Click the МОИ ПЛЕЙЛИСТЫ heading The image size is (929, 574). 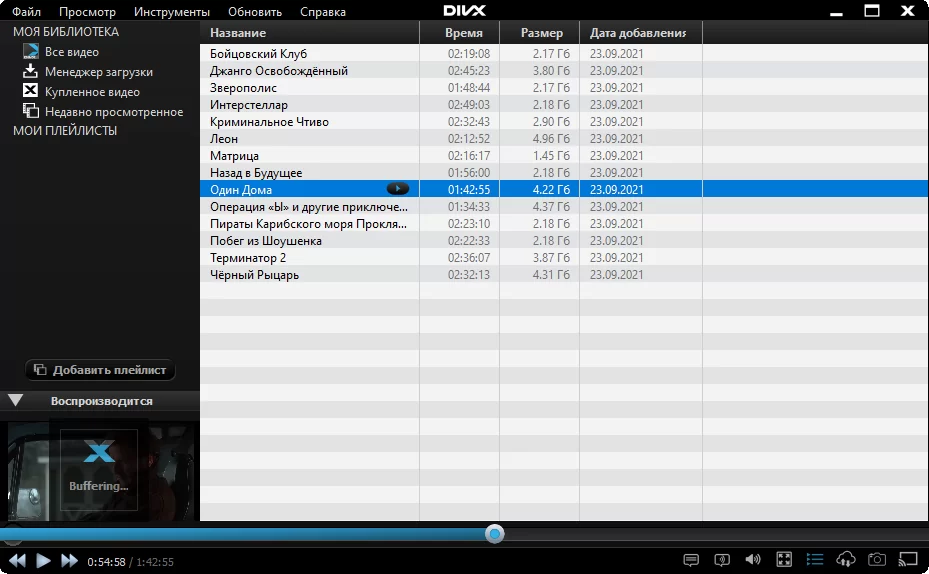pos(65,131)
